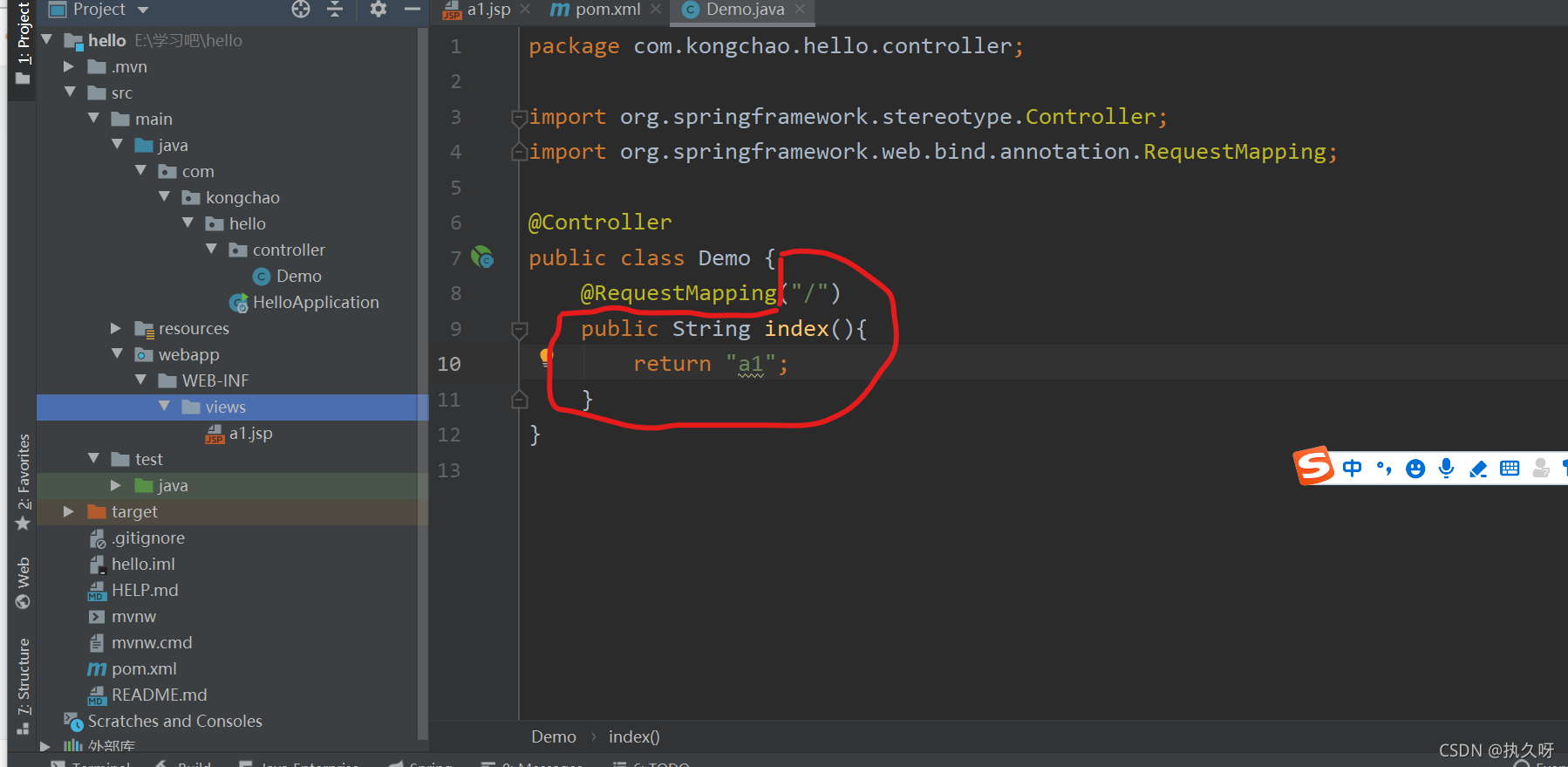This screenshot has width=1568, height=767.
Task: Toggle code folding on line 9 method
Action: coord(520,330)
